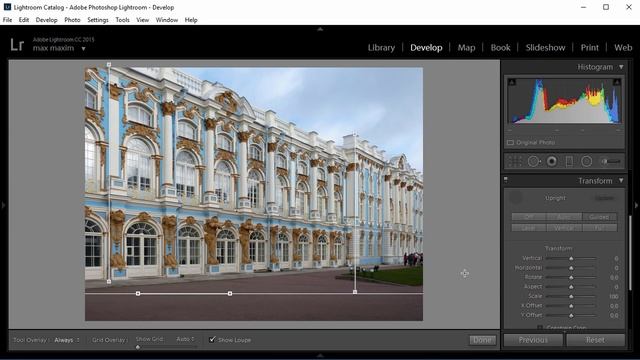
Task: Click the Done button
Action: (482, 340)
